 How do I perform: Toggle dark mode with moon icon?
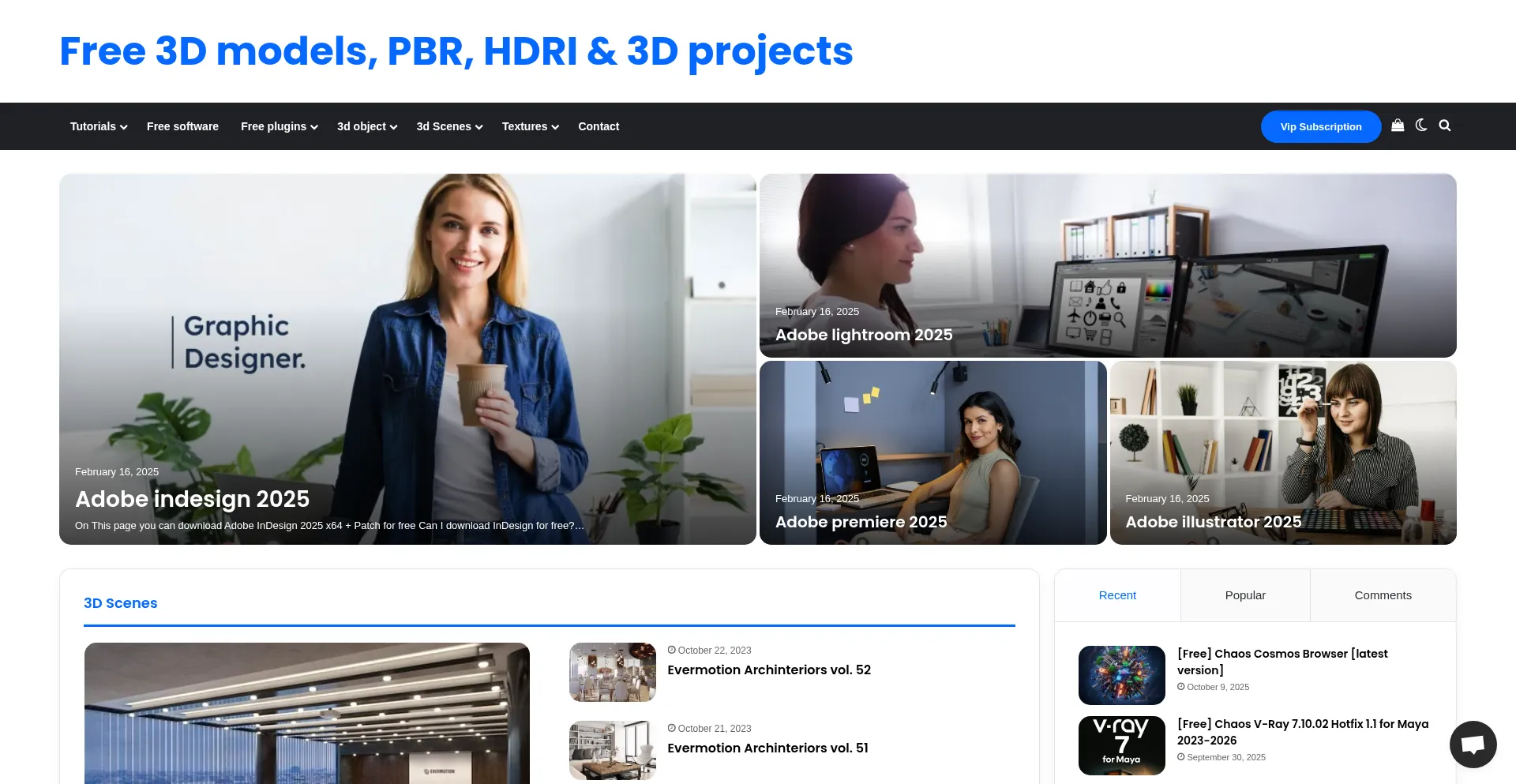1421,126
